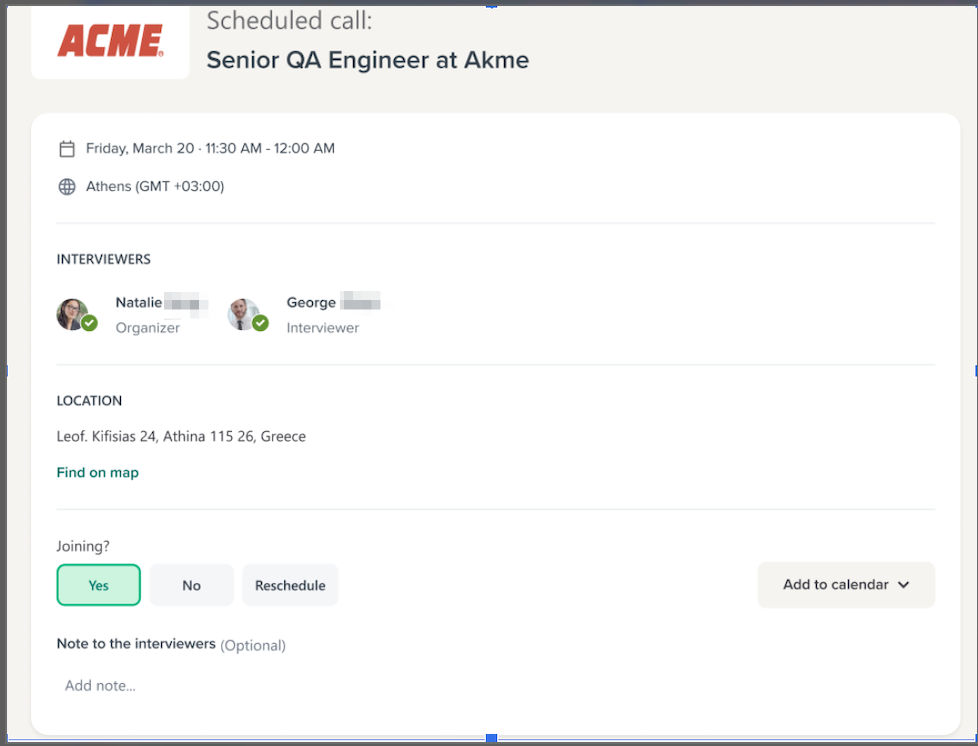Click the Leof. Kifisias 24 address text
978x746 pixels.
[x=181, y=437]
